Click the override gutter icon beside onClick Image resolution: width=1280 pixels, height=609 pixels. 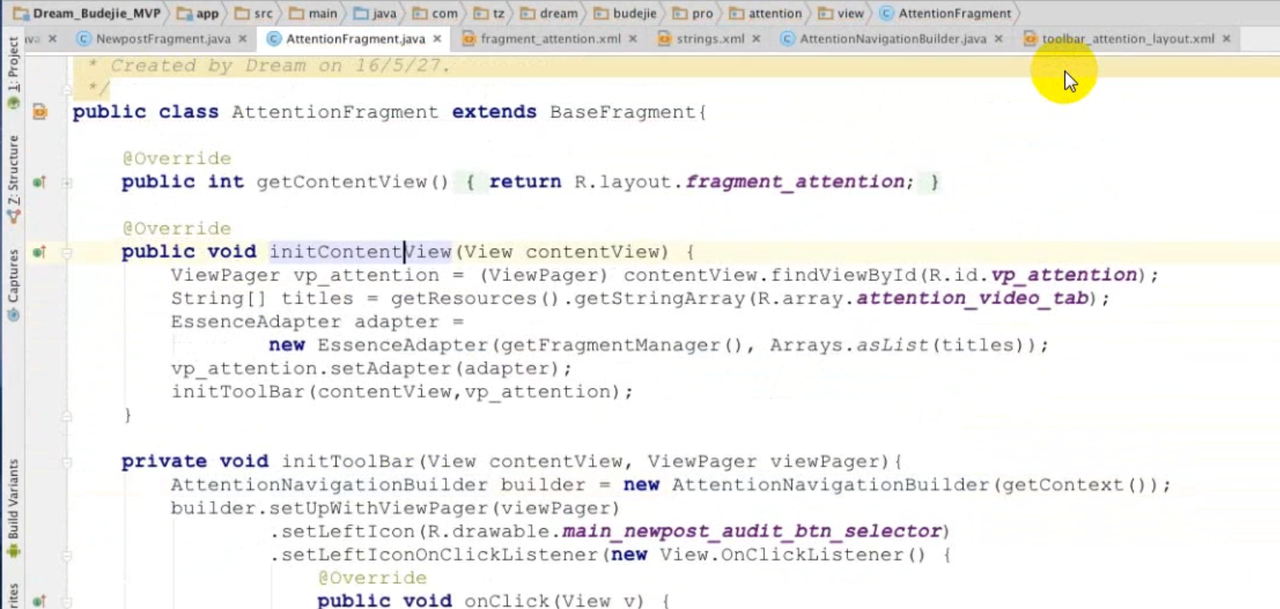[38, 601]
